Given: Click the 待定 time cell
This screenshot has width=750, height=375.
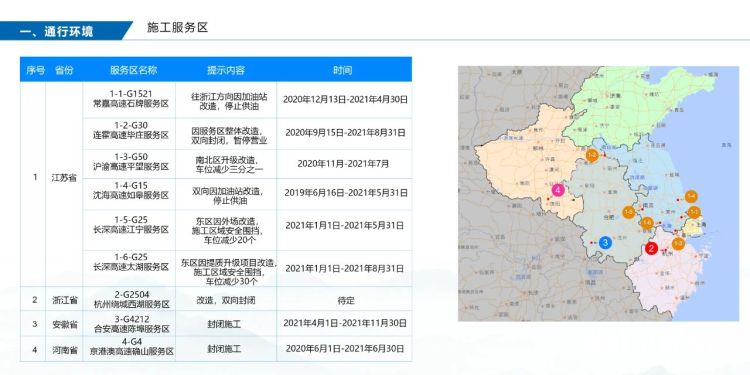Looking at the screenshot, I should (x=344, y=300).
